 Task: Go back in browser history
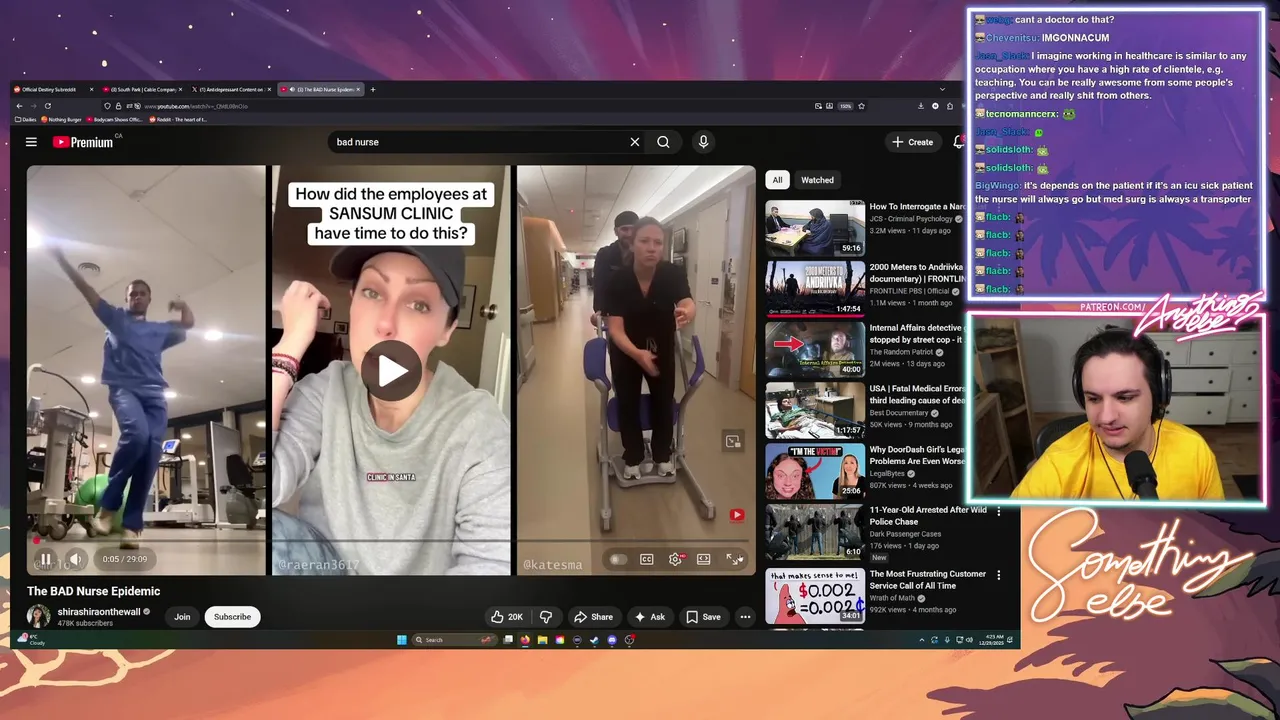point(19,106)
